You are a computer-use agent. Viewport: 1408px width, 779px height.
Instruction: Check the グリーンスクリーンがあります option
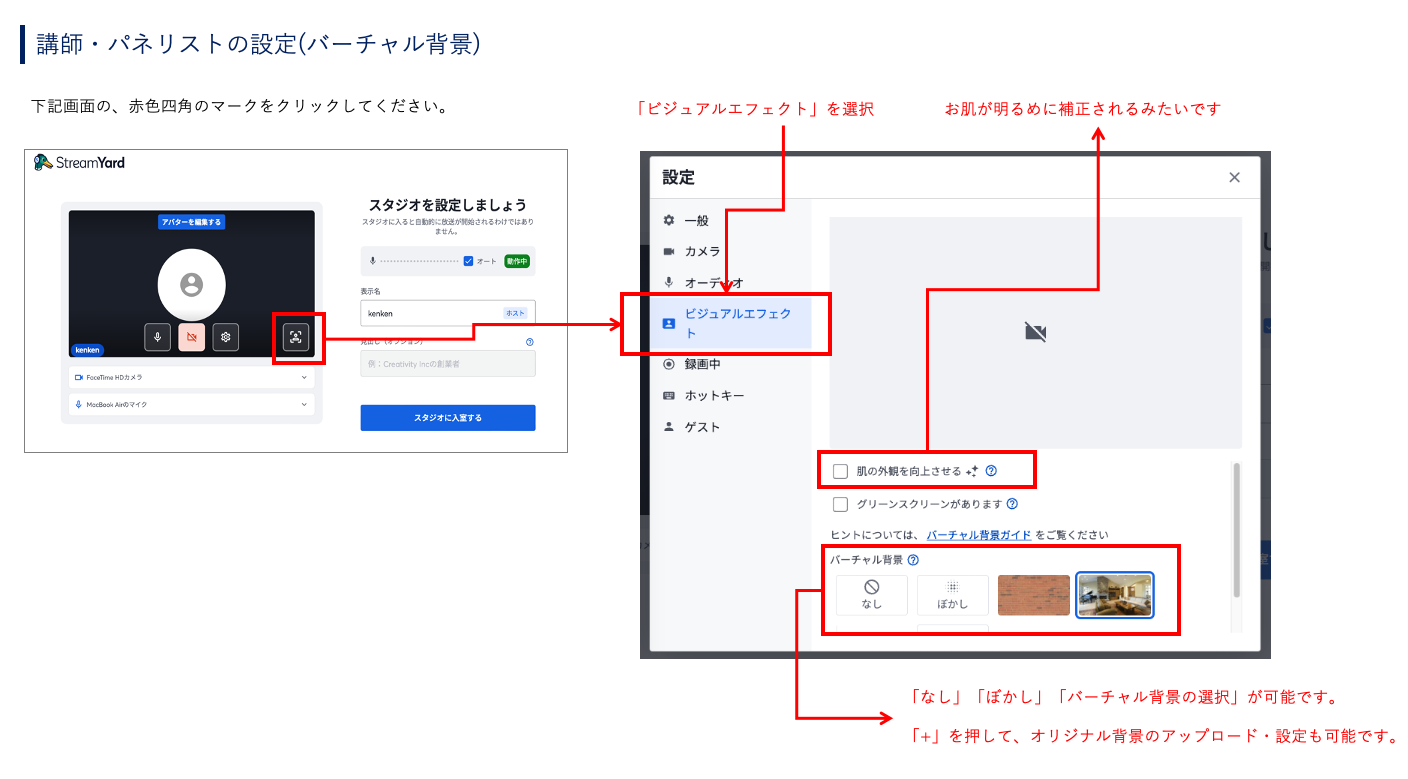click(x=840, y=504)
